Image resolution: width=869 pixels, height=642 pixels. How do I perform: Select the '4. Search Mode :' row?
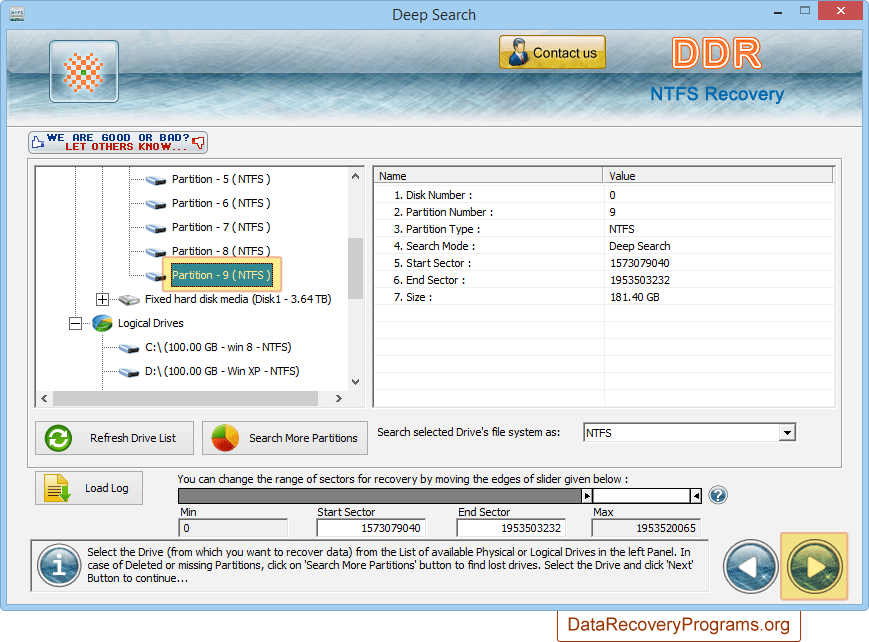click(x=604, y=246)
